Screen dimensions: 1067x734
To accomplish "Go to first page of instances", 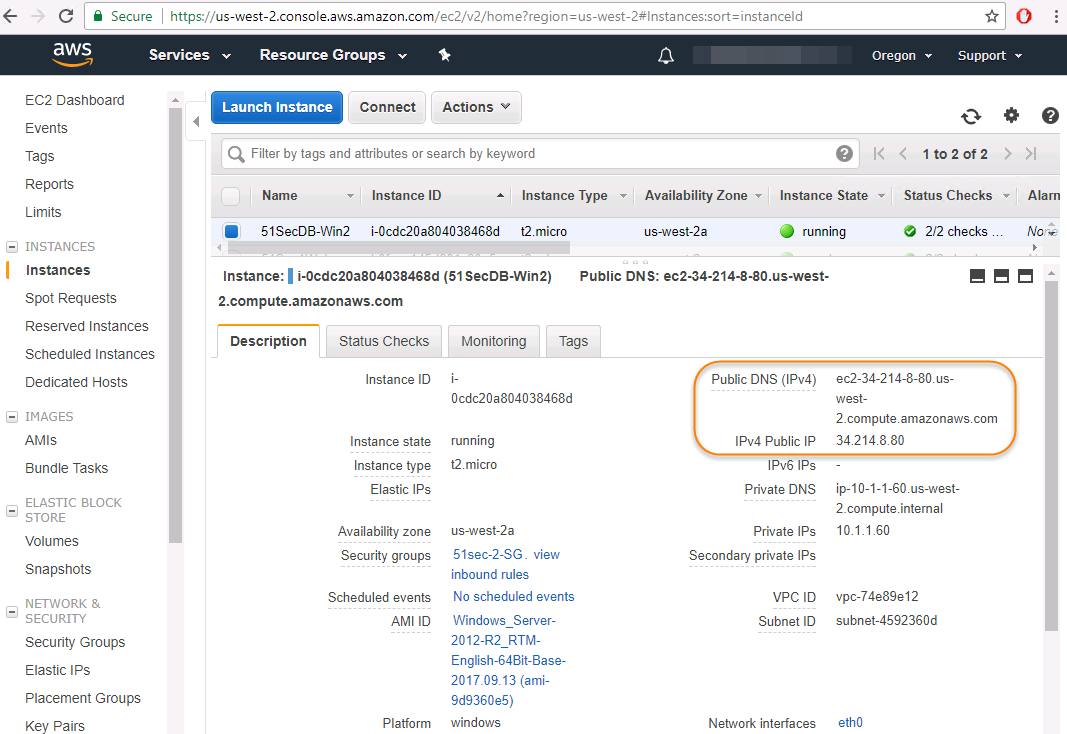I will [x=879, y=154].
